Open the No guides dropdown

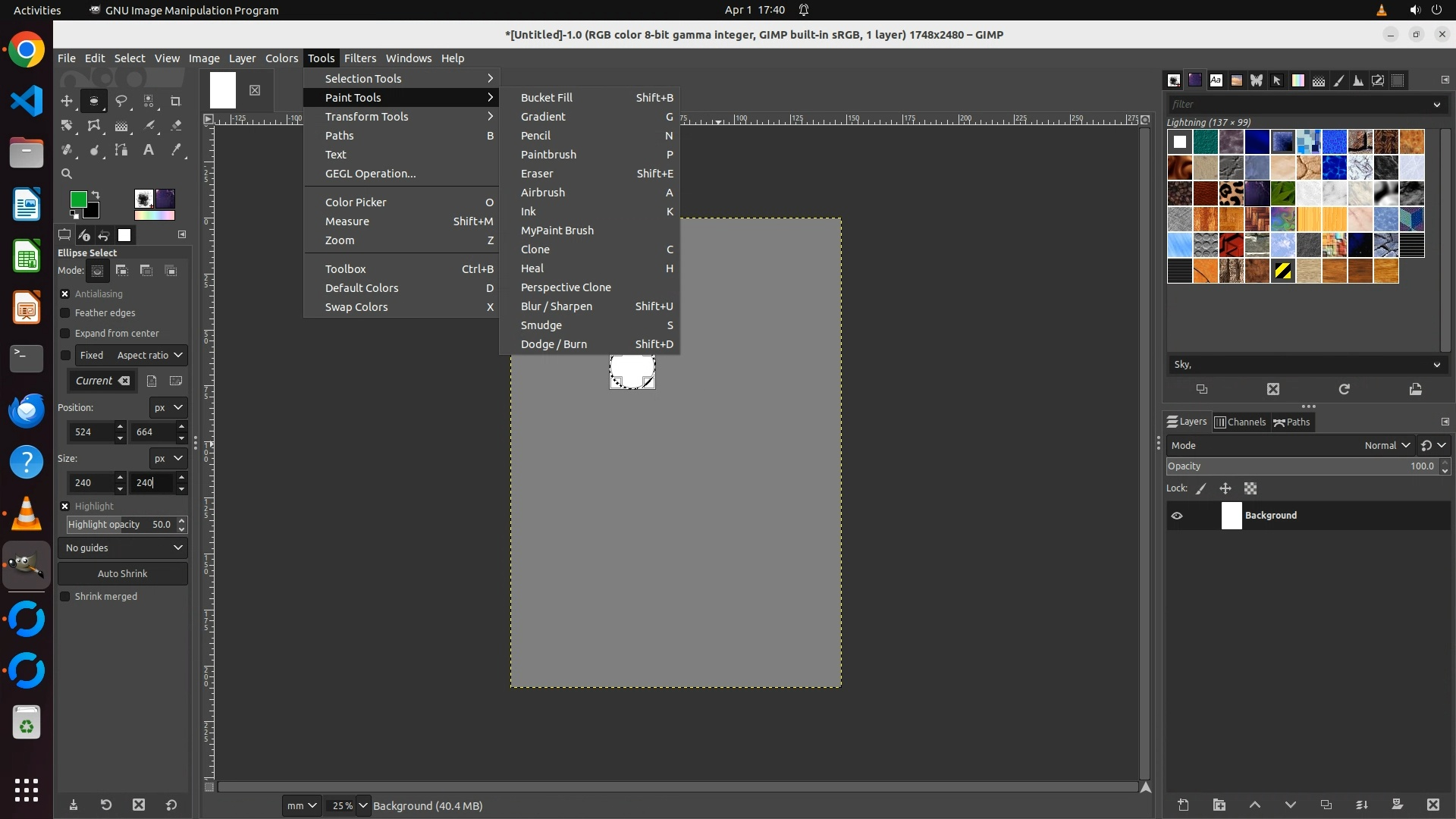point(123,548)
